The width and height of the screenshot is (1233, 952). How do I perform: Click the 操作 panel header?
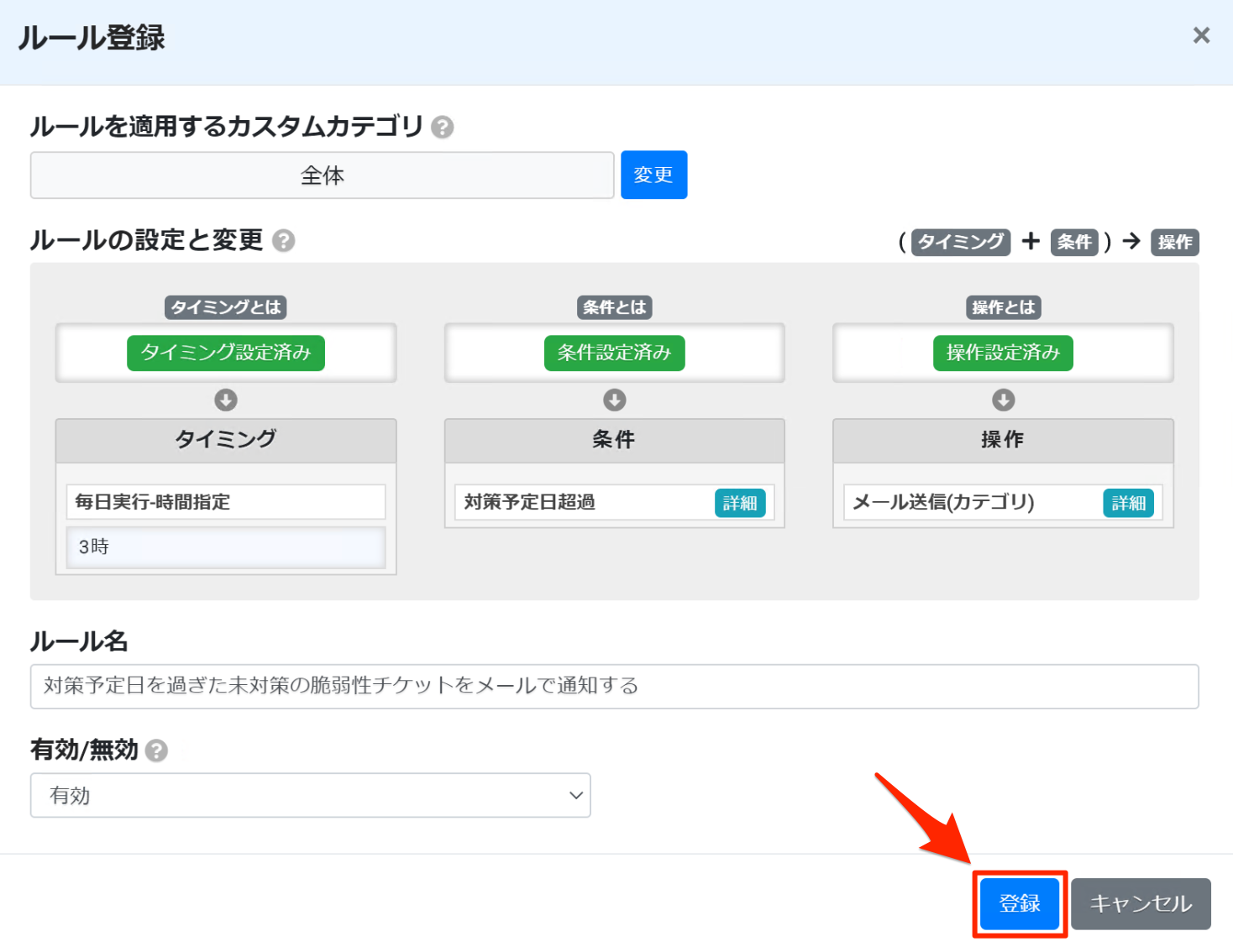point(1004,440)
